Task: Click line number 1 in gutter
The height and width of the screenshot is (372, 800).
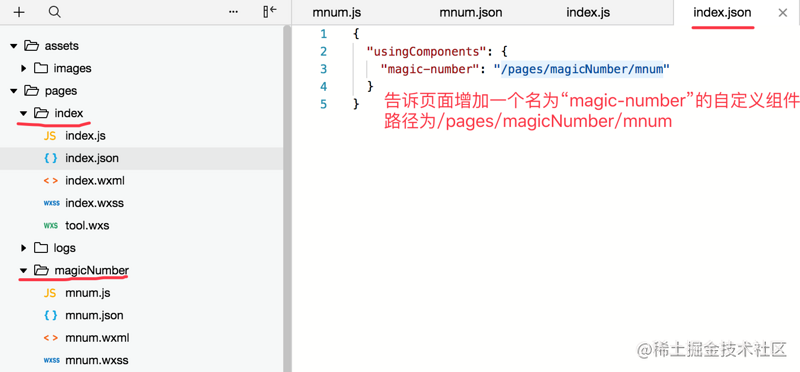Action: [x=323, y=34]
